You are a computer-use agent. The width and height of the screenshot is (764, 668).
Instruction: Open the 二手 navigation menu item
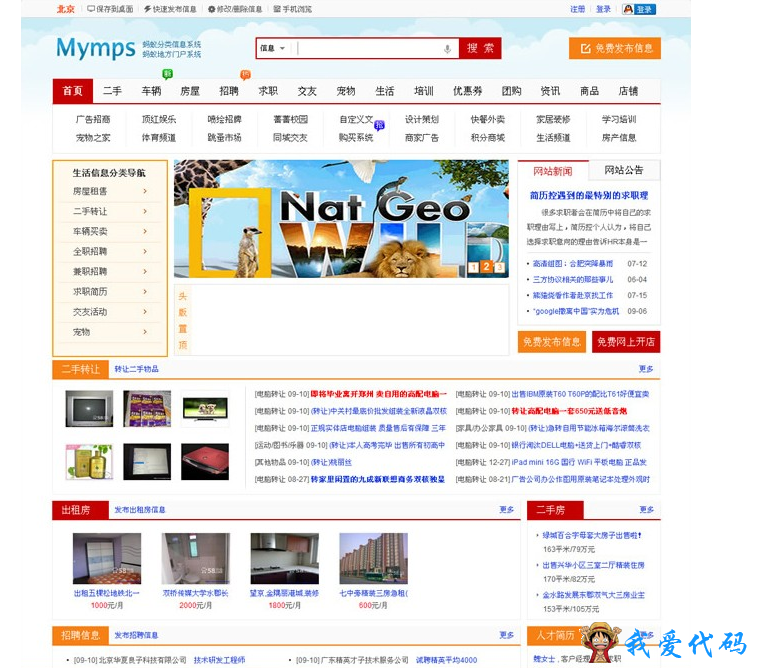tap(112, 91)
